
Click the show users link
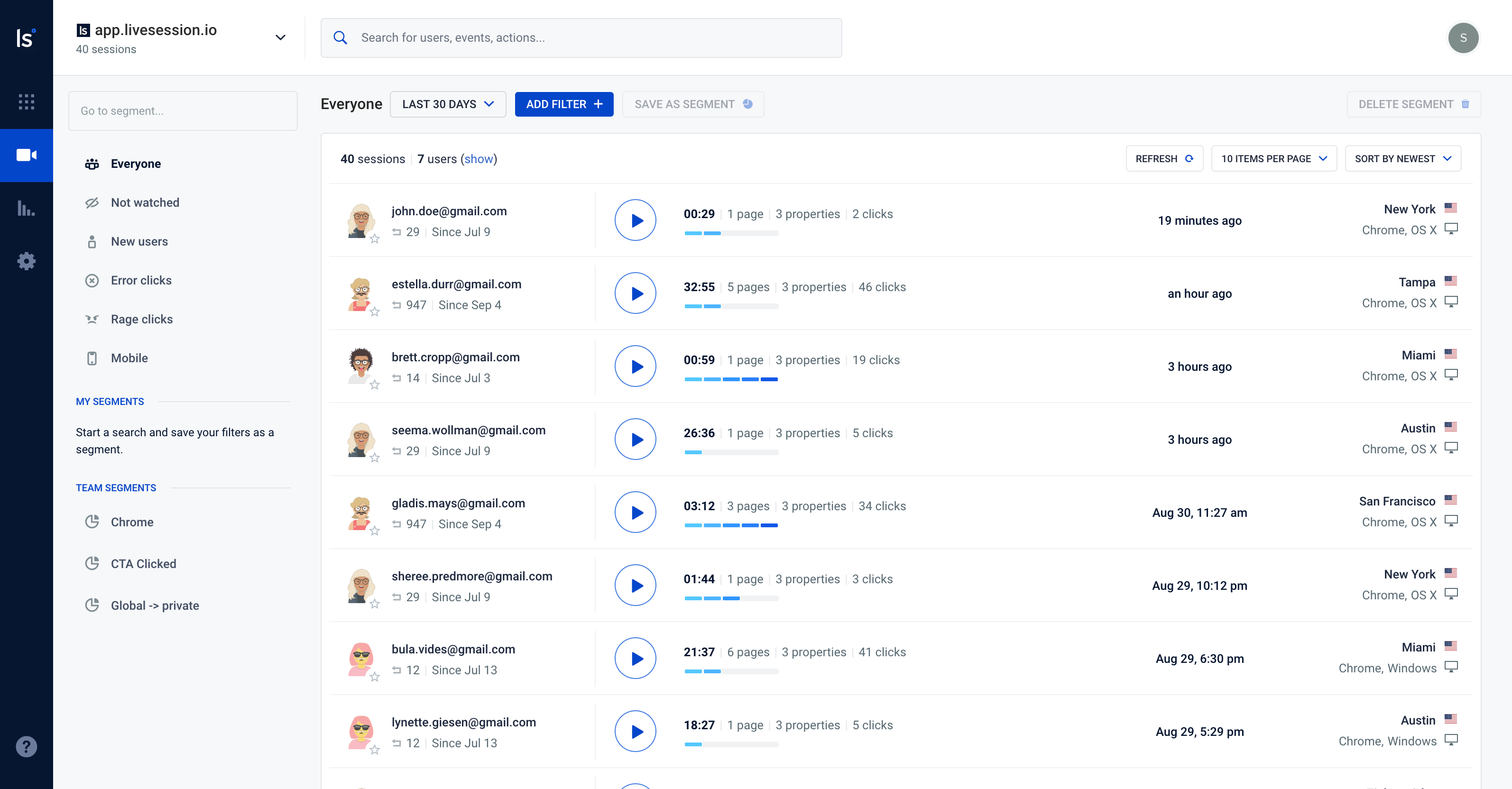(479, 159)
